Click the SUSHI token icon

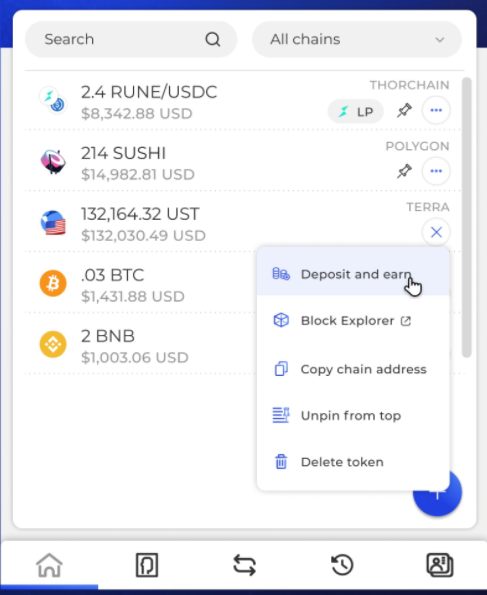[x=53, y=162]
